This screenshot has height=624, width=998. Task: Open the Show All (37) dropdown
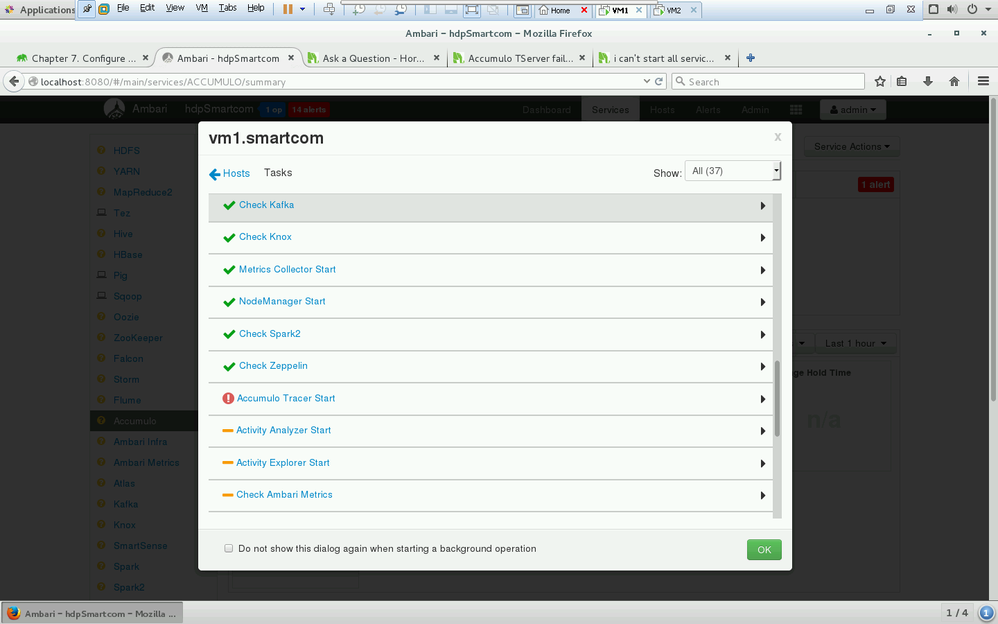(733, 171)
